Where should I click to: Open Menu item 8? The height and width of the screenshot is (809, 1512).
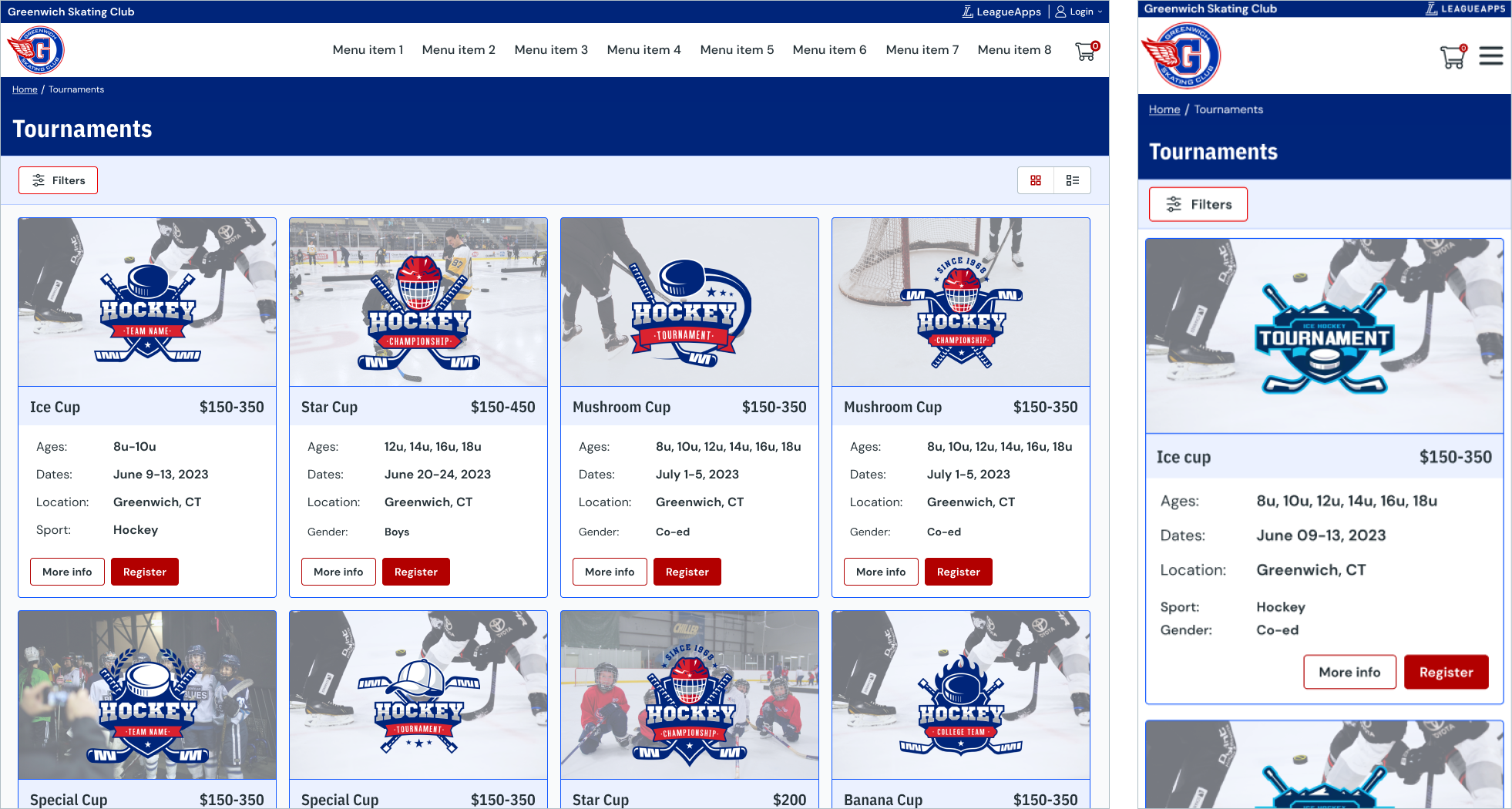[x=1014, y=50]
